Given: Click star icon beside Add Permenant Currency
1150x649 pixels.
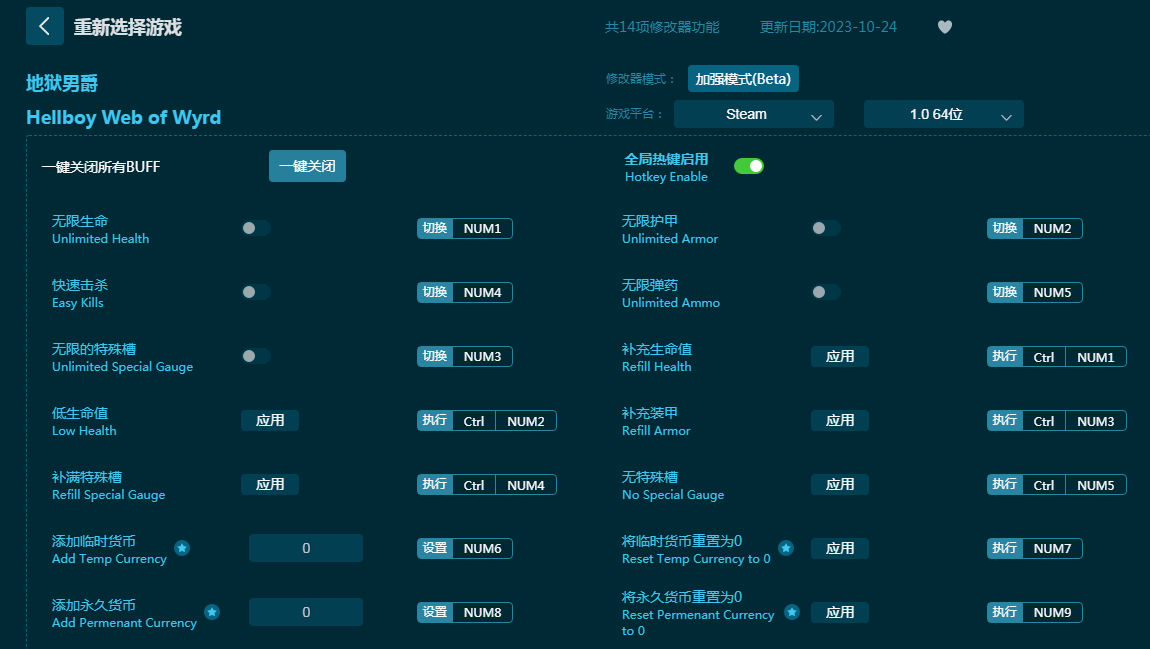Looking at the screenshot, I should tap(212, 612).
